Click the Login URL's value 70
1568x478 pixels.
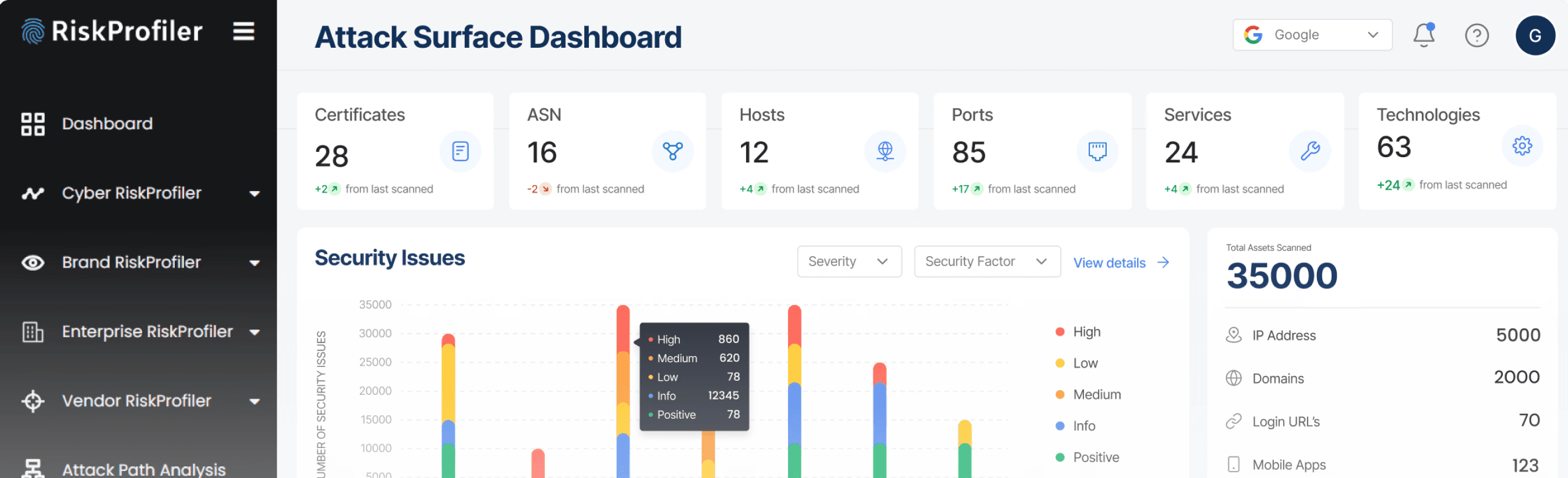pos(1529,421)
